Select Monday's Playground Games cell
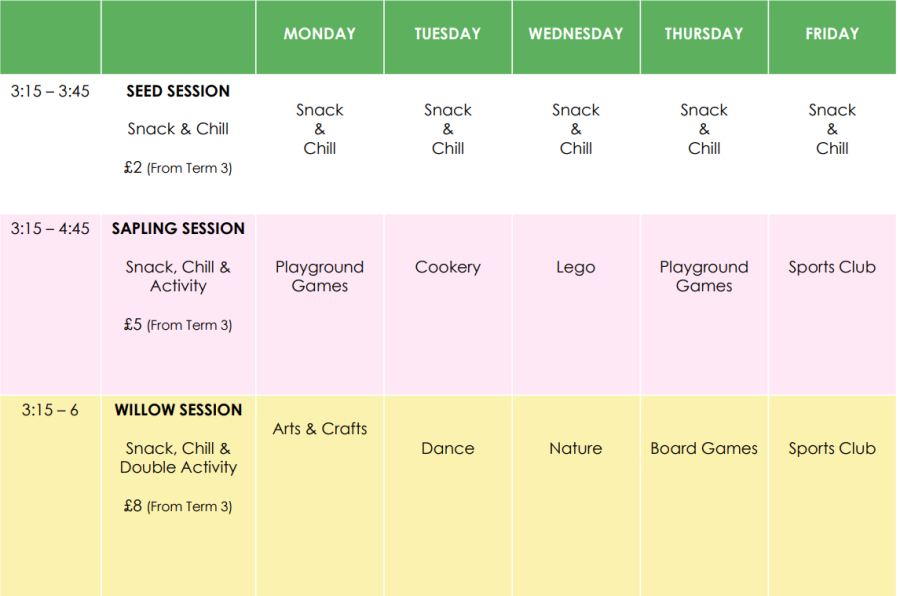 coord(319,276)
